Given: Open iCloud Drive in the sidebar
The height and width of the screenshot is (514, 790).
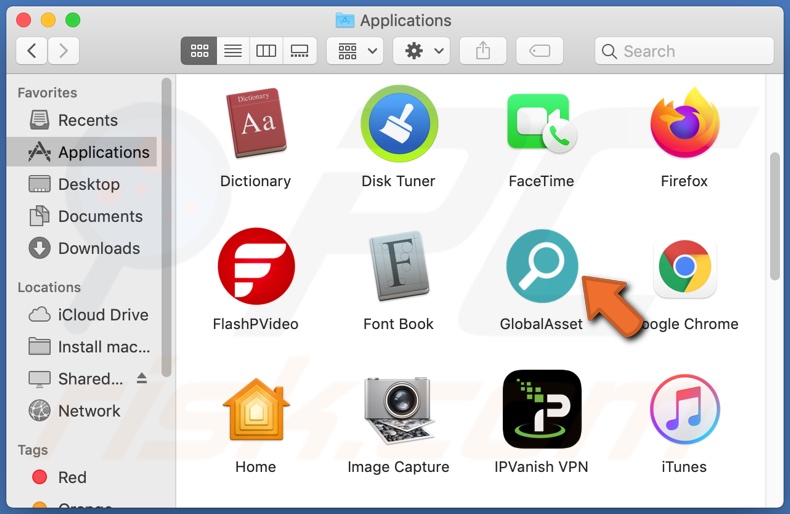Looking at the screenshot, I should click(82, 314).
